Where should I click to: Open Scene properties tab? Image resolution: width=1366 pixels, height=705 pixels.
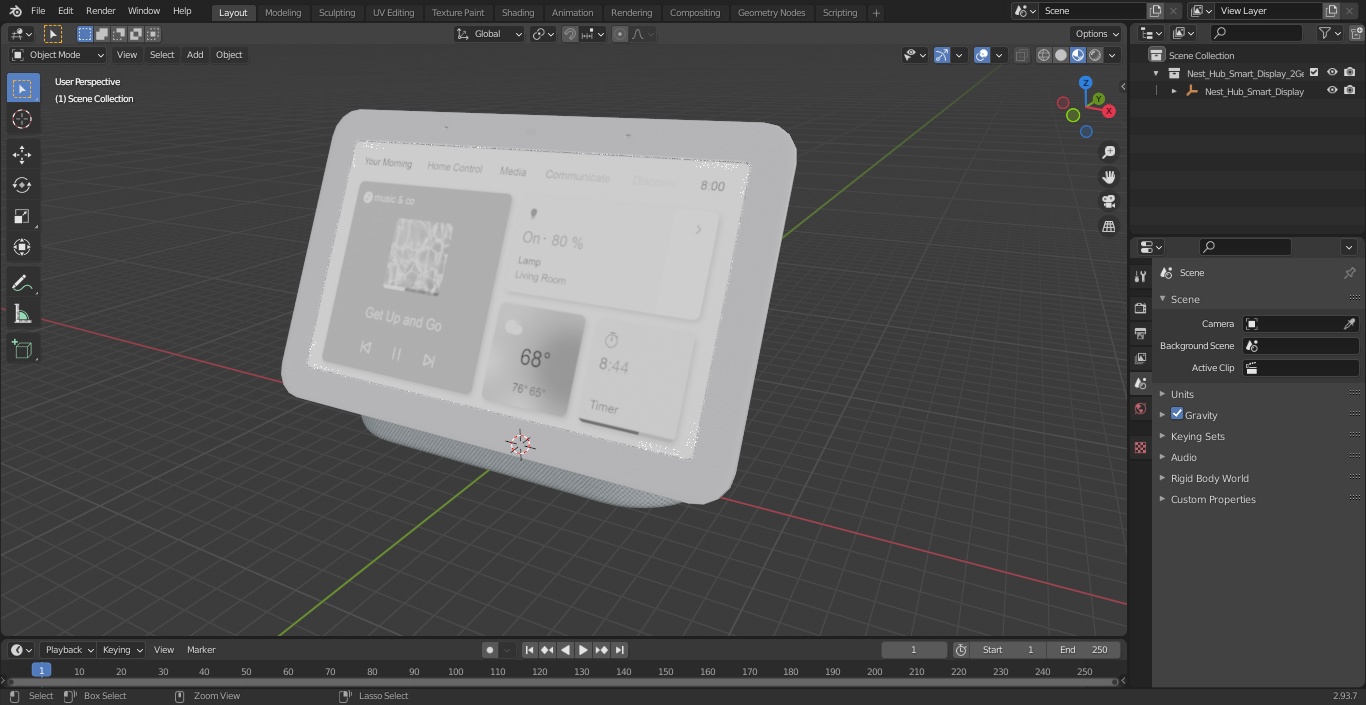tap(1140, 383)
